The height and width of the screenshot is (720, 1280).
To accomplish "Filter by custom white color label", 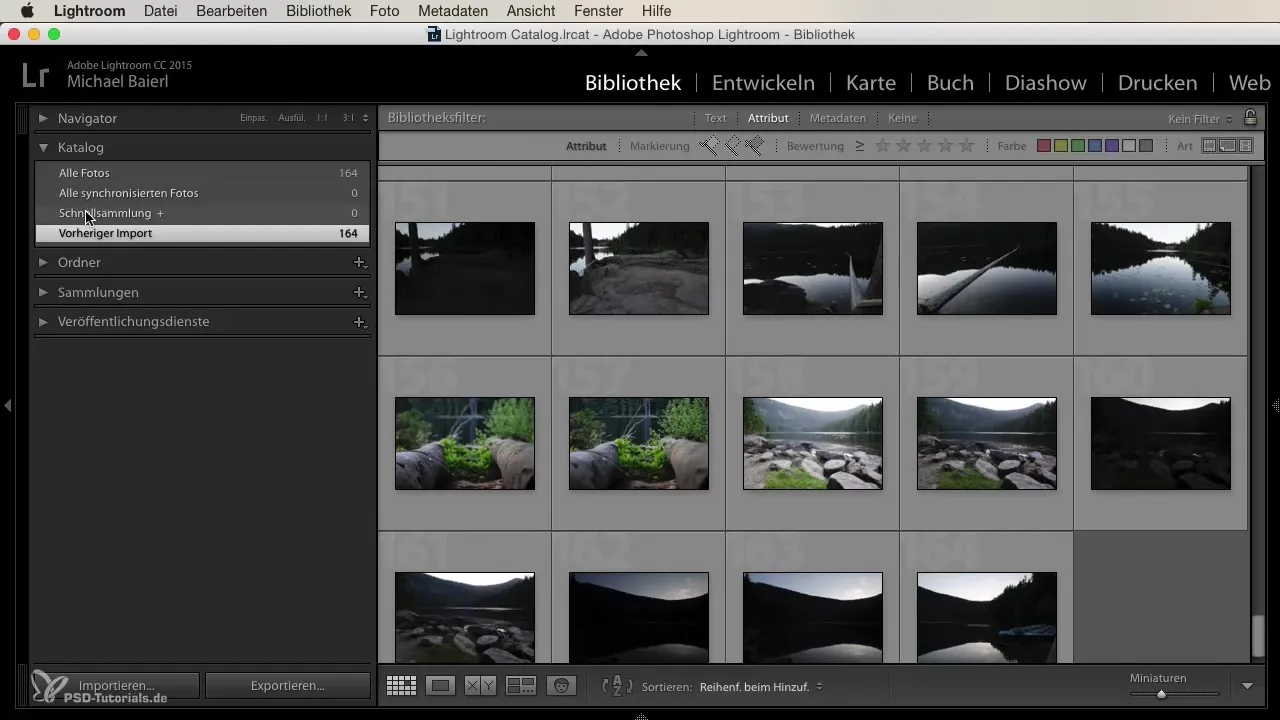I will 1129,146.
